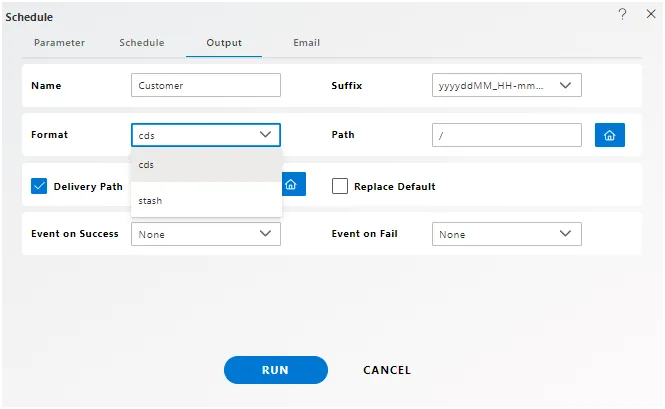Image resolution: width=665 pixels, height=409 pixels.
Task: Expand the Event on Fail dropdown
Action: pos(565,234)
